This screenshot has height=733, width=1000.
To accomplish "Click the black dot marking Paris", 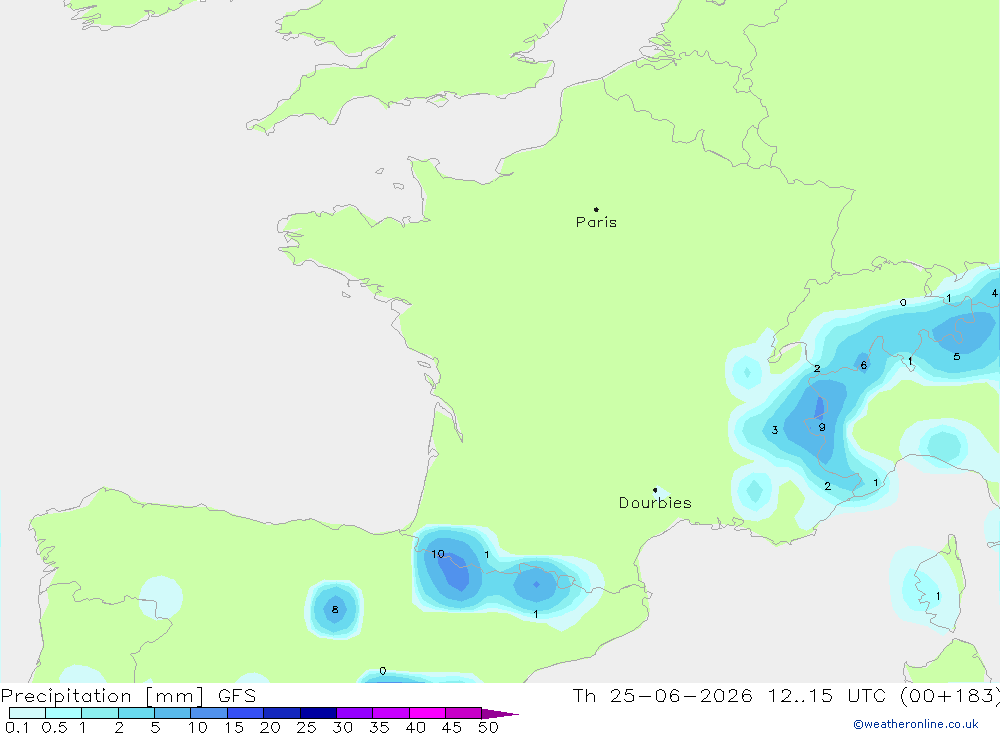I will pos(596,209).
